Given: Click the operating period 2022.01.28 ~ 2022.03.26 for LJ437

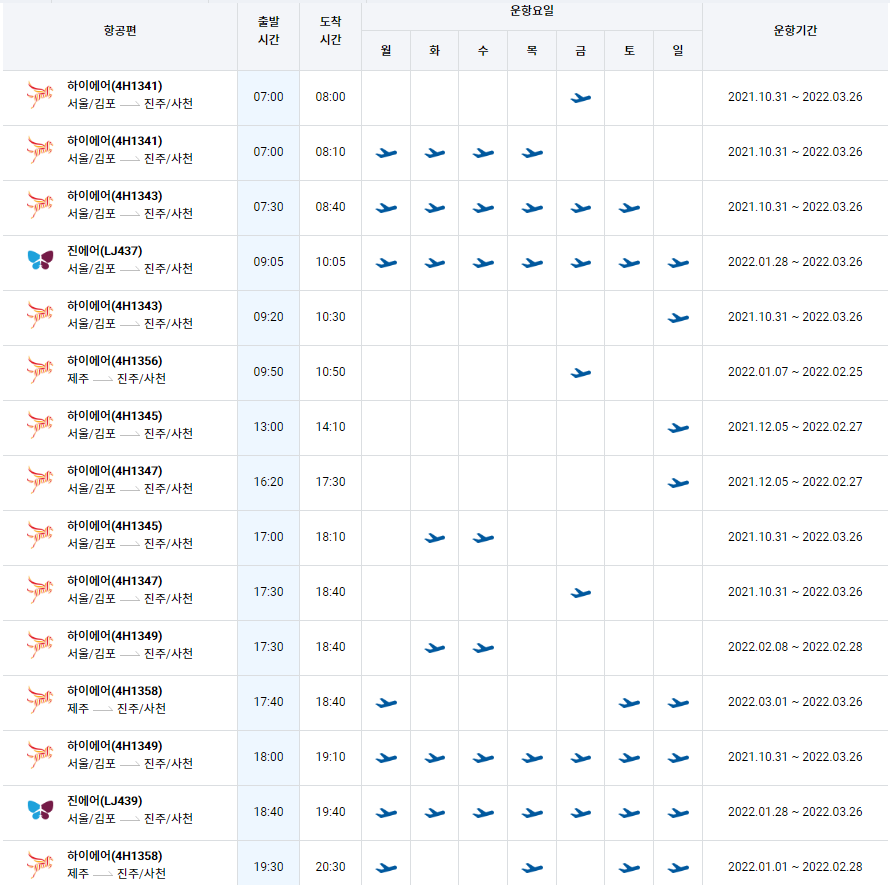Looking at the screenshot, I should click(x=795, y=261).
